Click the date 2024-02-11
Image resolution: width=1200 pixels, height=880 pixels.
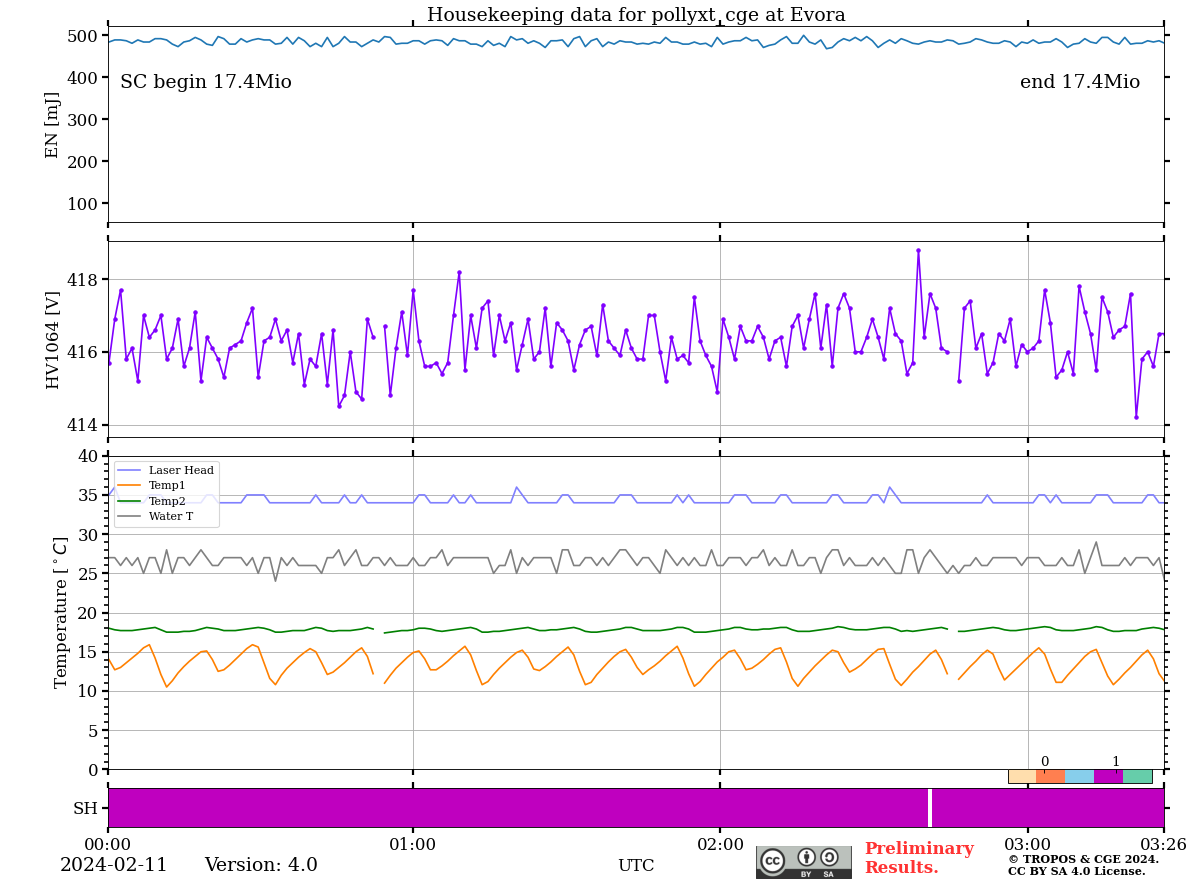pyautogui.click(x=114, y=865)
